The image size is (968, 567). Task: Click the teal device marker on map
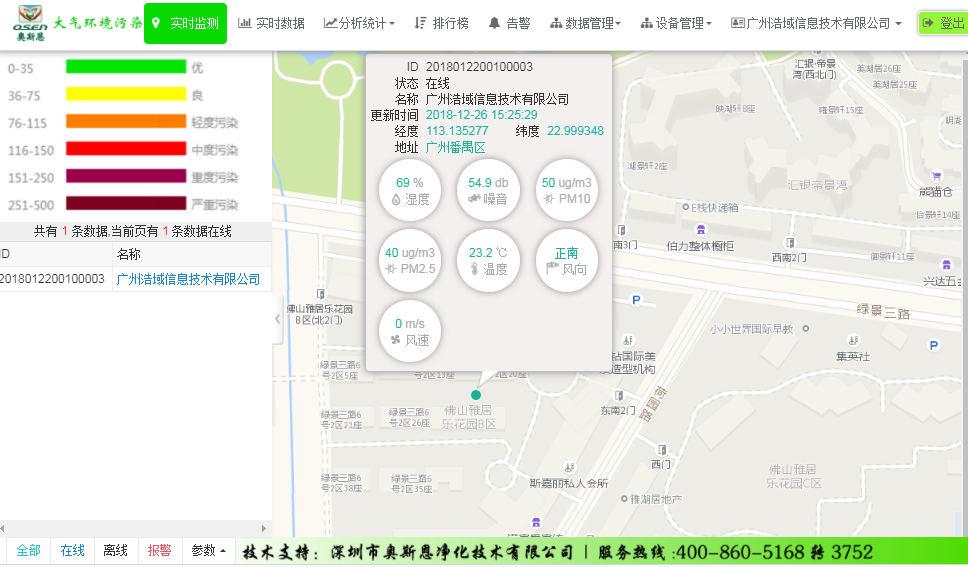tap(476, 395)
